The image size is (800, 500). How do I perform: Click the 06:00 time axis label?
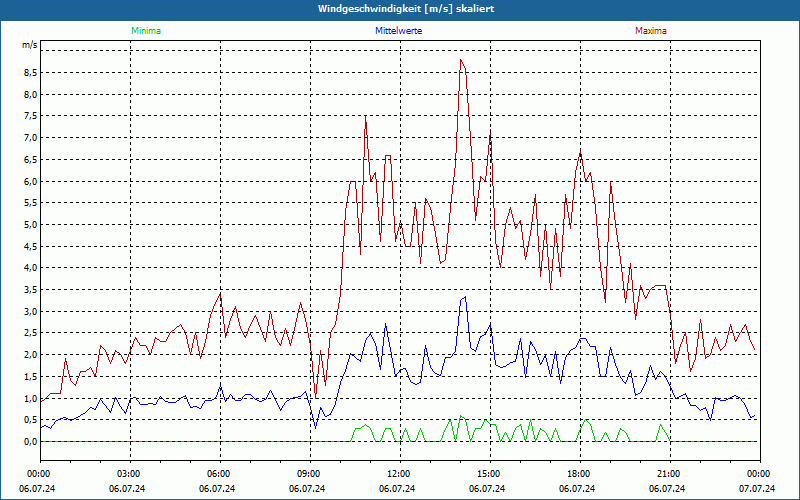[x=219, y=474]
